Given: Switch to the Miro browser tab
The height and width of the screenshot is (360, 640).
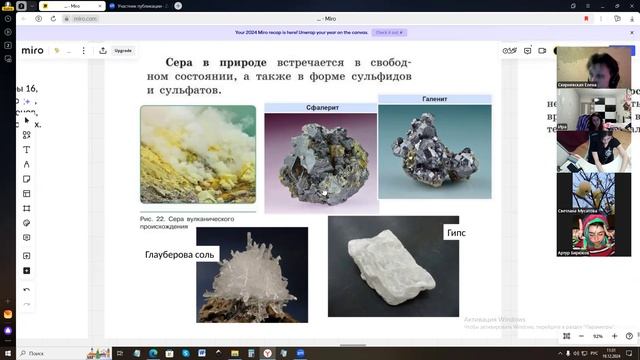Looking at the screenshot, I should tap(72, 6).
